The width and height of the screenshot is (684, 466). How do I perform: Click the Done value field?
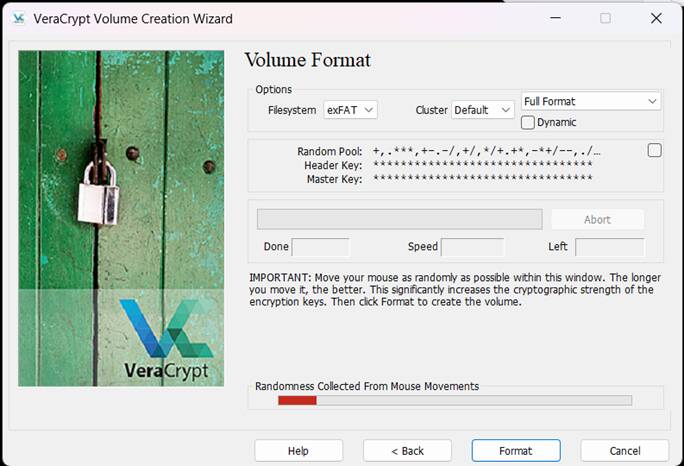(321, 247)
